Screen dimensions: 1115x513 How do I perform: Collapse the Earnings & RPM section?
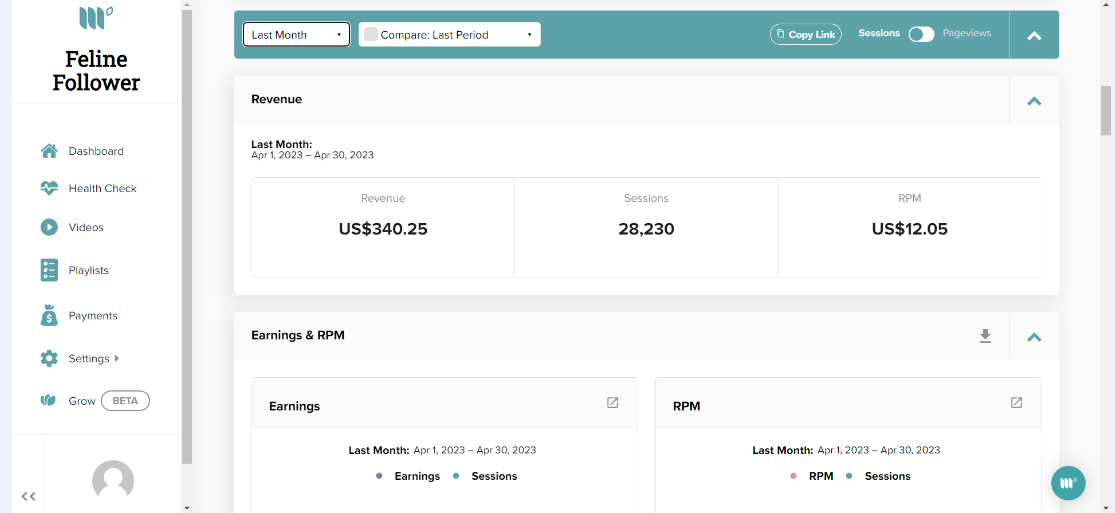coord(1034,337)
